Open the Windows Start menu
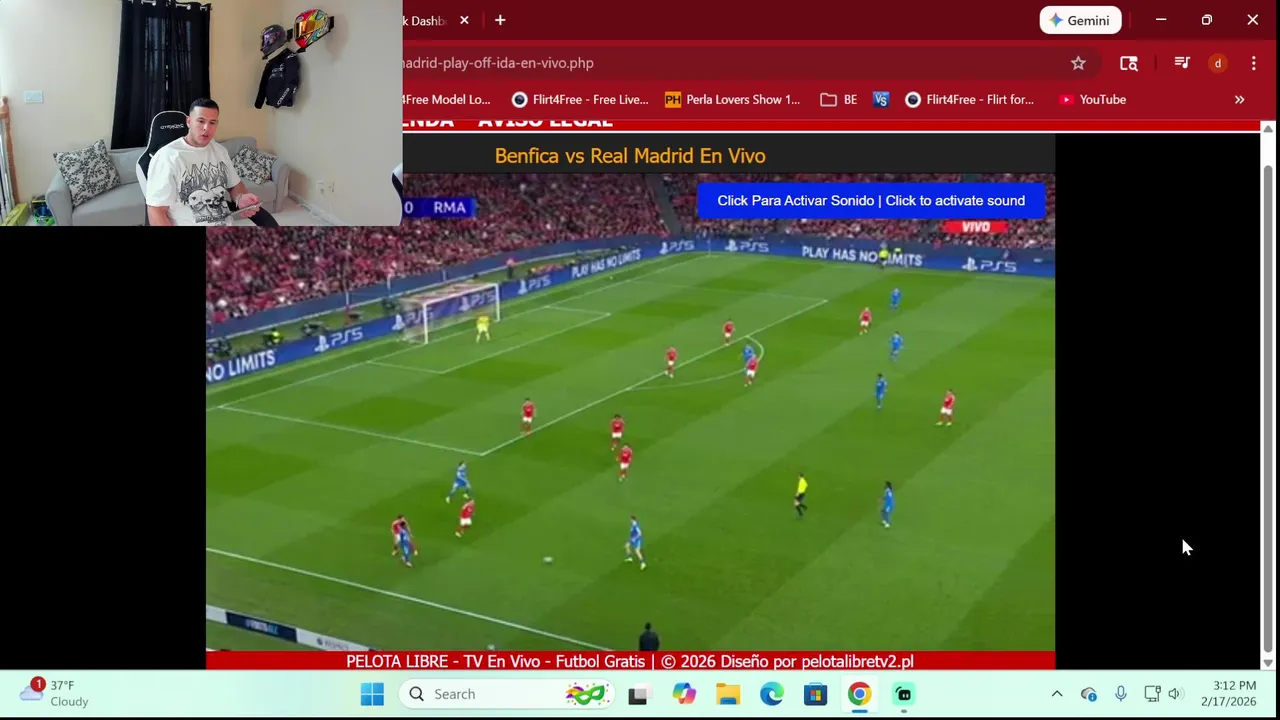Viewport: 1280px width, 720px height. pyautogui.click(x=372, y=694)
